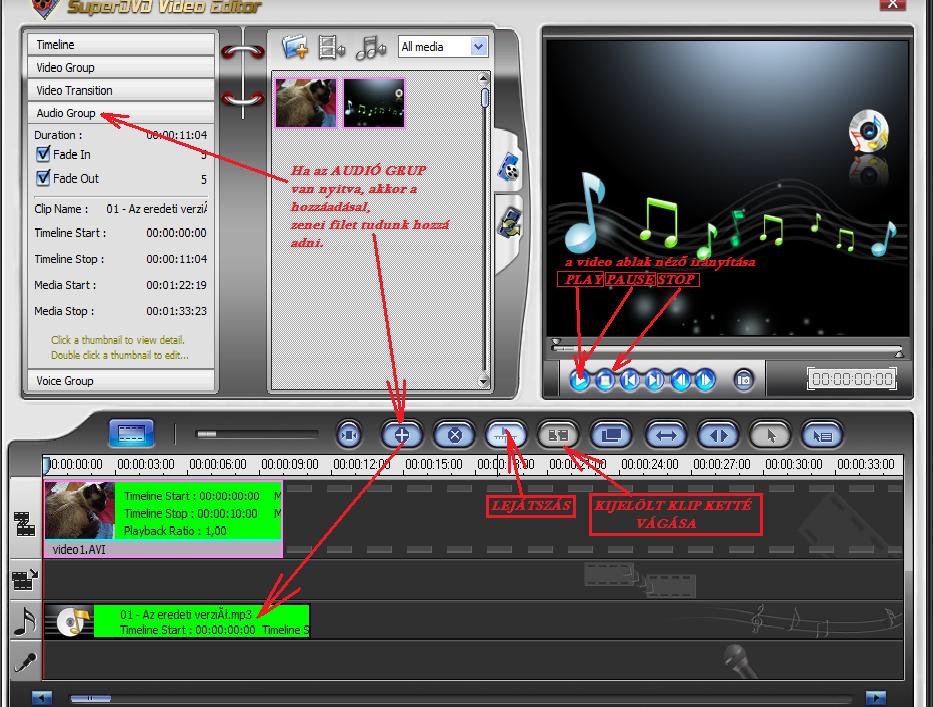Click the Media Stop value 00:01:33:23
The height and width of the screenshot is (707, 933).
[x=176, y=311]
